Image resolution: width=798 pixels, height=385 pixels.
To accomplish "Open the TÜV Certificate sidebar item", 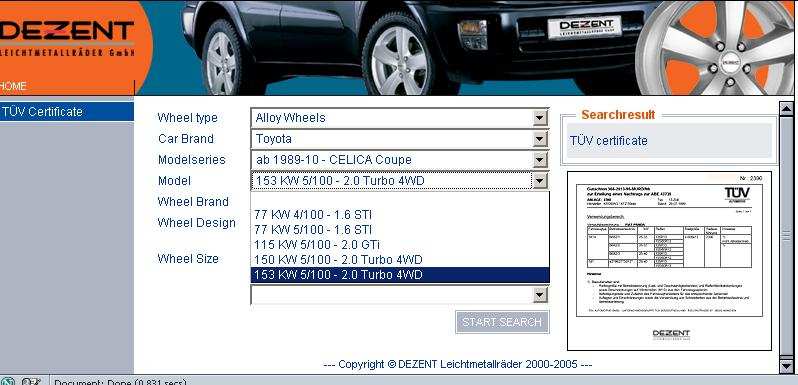I will pos(67,112).
